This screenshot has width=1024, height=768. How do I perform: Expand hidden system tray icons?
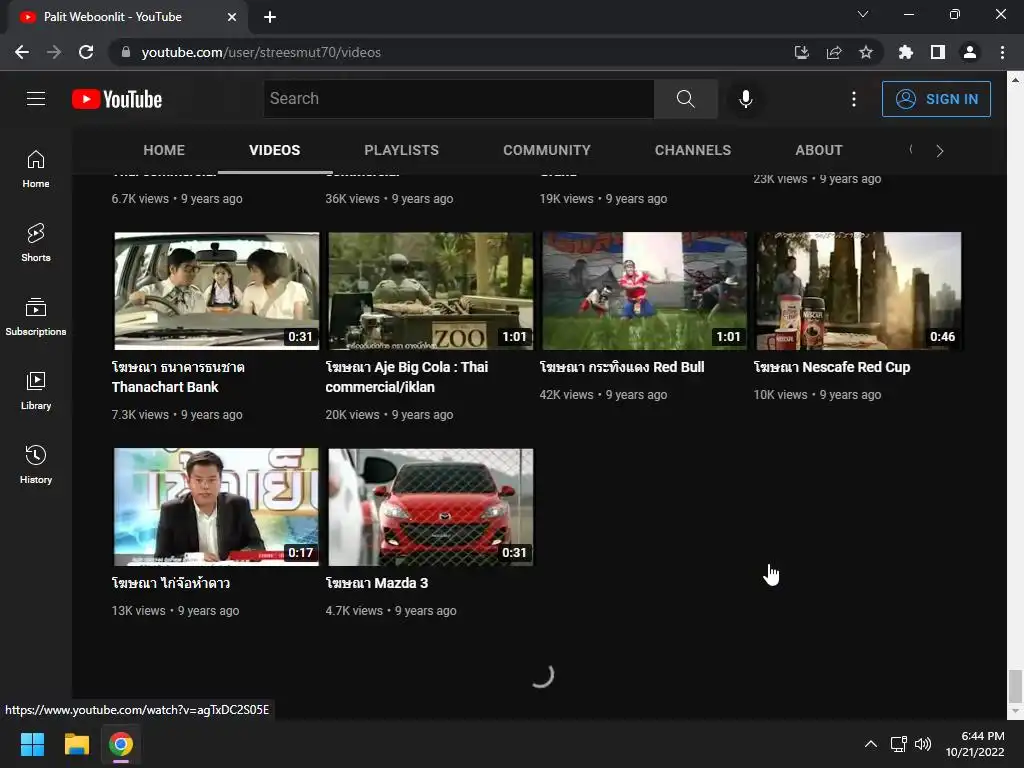click(x=871, y=744)
